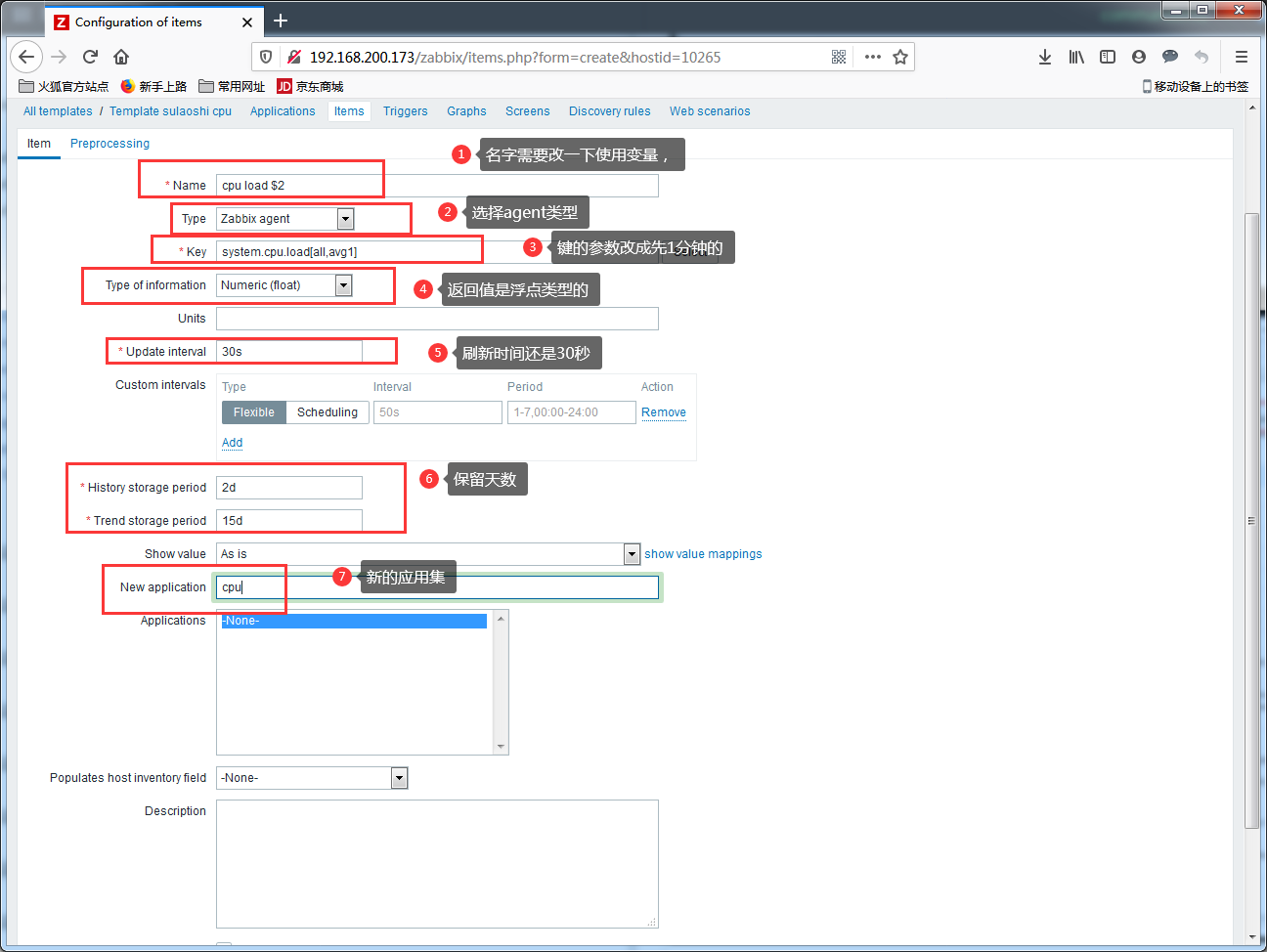
Task: Click the Name input field
Action: click(437, 186)
